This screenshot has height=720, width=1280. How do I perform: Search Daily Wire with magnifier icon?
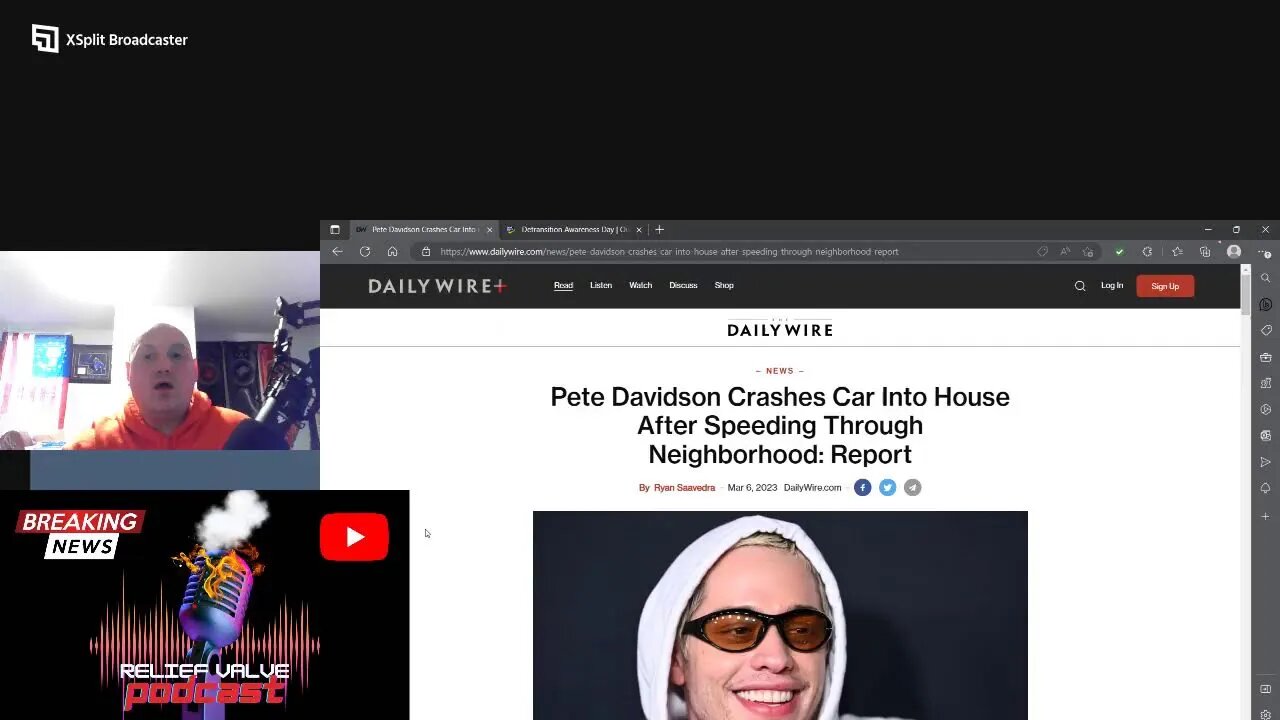point(1080,286)
